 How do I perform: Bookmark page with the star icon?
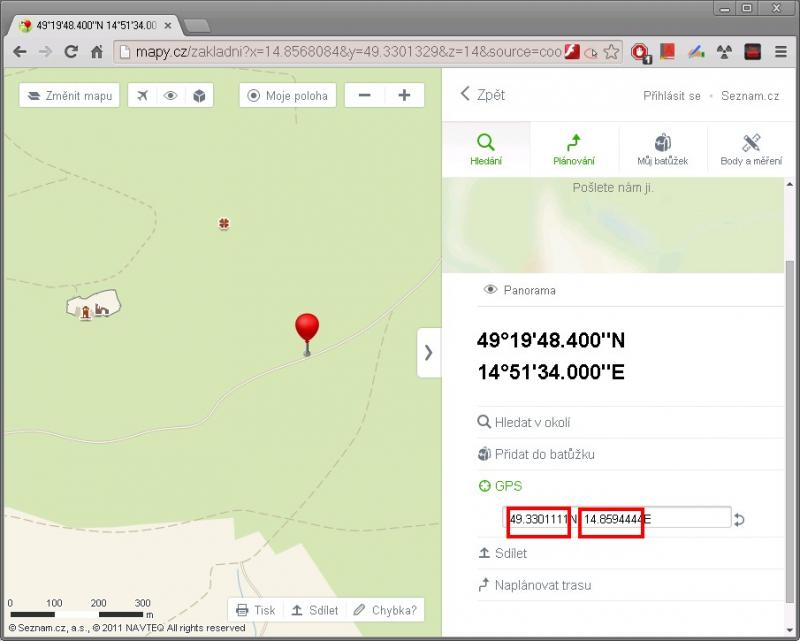click(x=611, y=51)
